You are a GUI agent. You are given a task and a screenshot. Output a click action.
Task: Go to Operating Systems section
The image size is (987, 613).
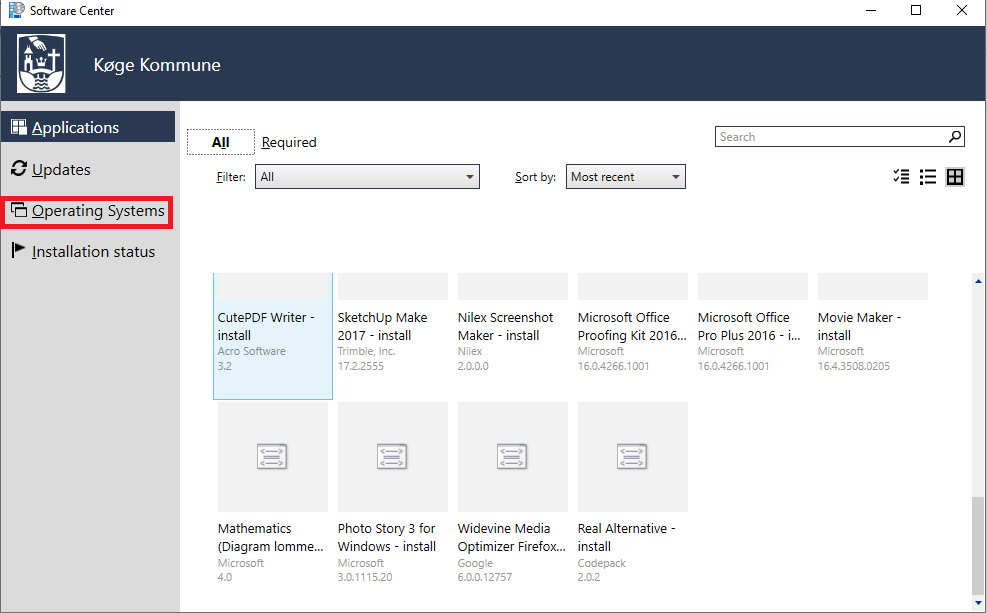pyautogui.click(x=98, y=211)
